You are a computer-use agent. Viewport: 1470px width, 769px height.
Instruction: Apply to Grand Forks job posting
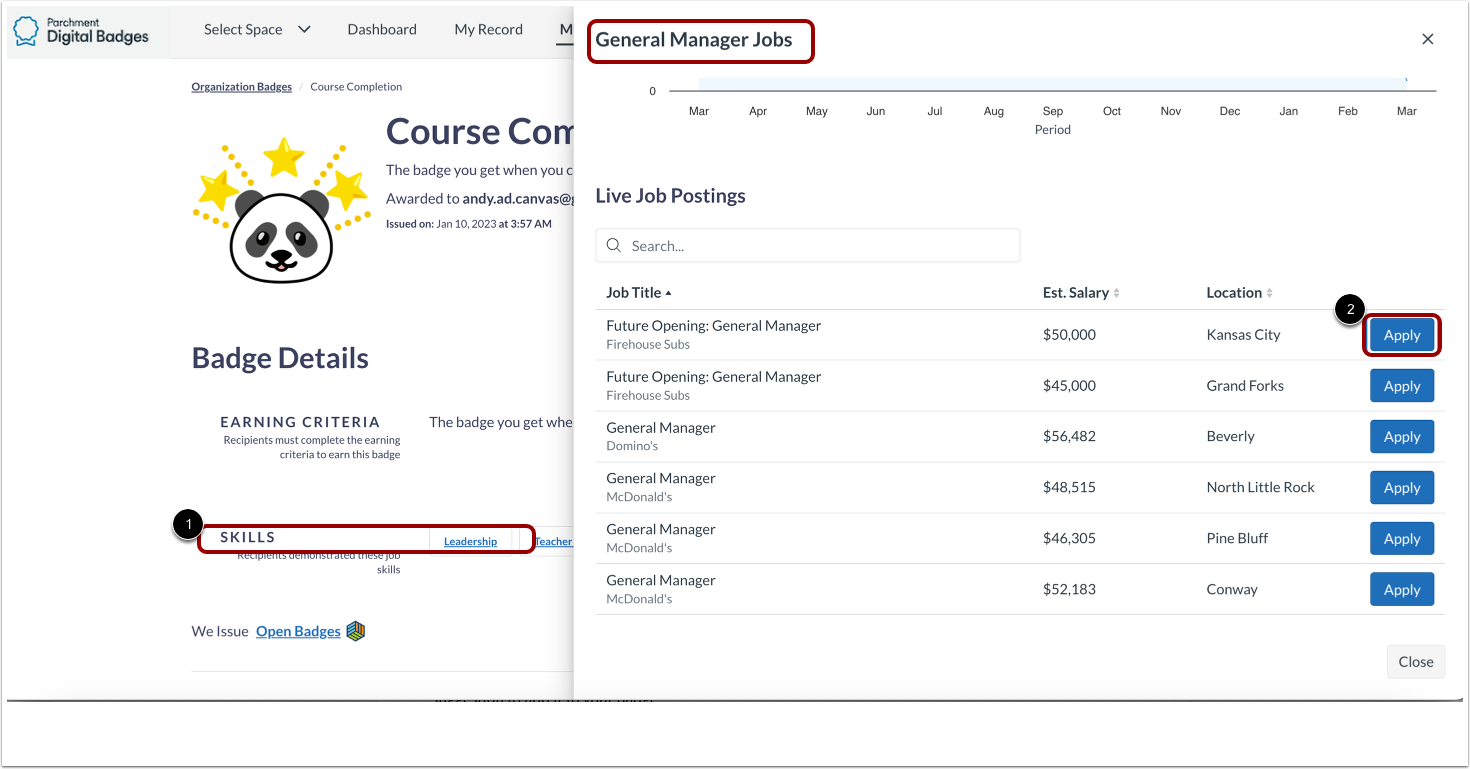(x=1402, y=386)
